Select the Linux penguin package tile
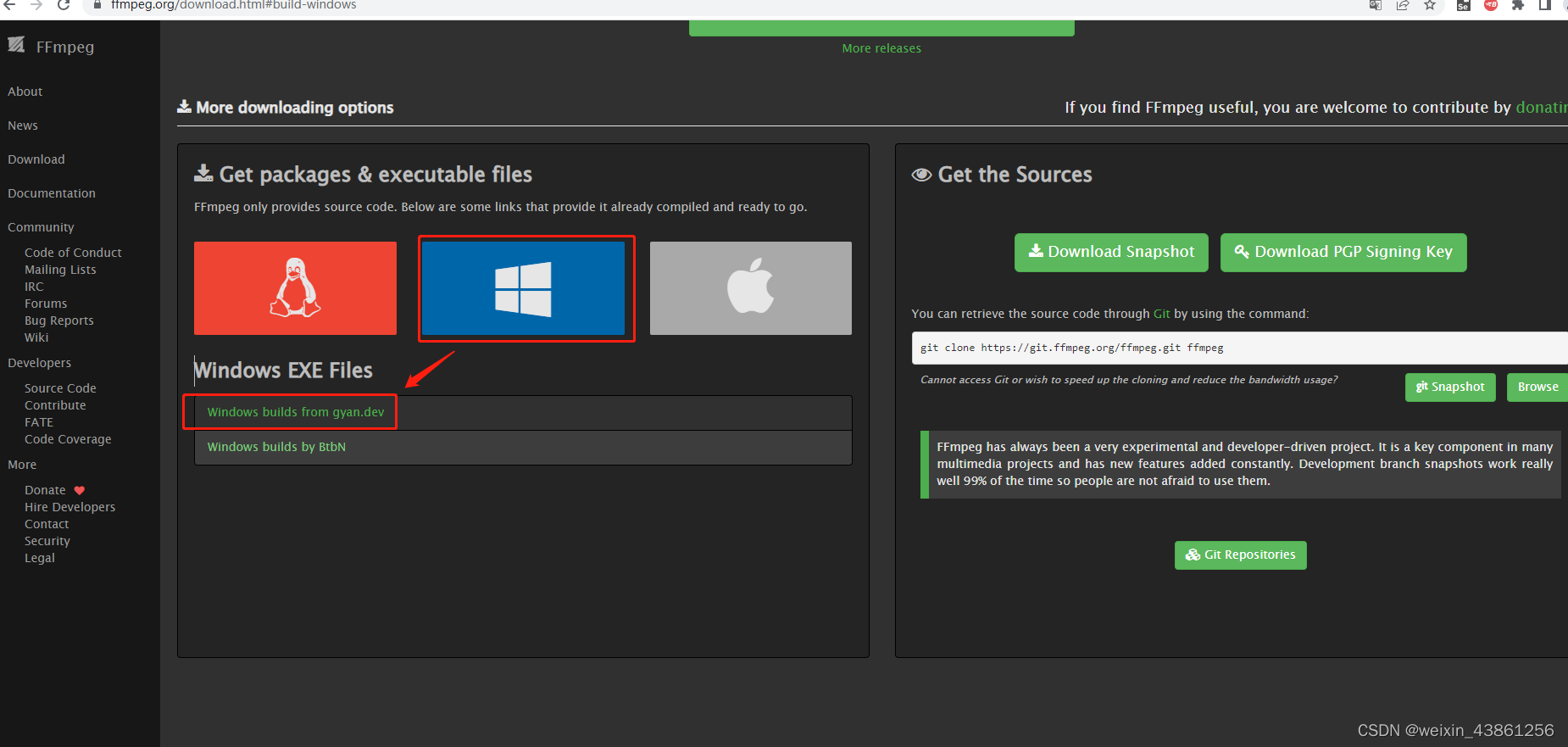 coord(295,288)
